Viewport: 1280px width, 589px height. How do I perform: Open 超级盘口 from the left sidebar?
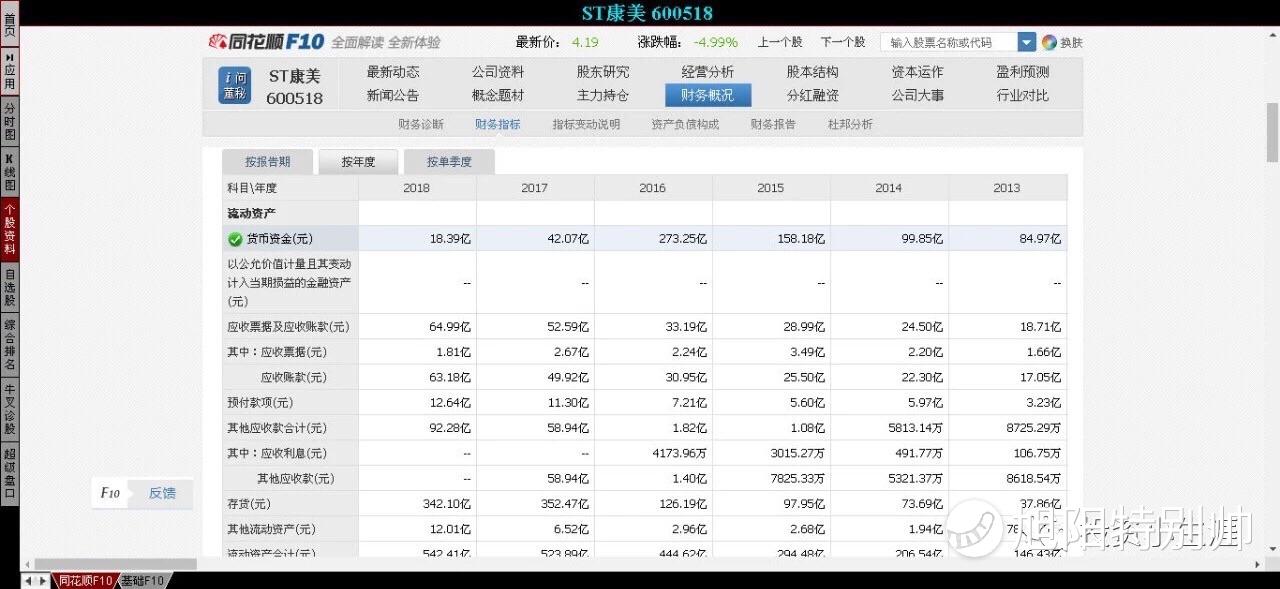pyautogui.click(x=9, y=475)
